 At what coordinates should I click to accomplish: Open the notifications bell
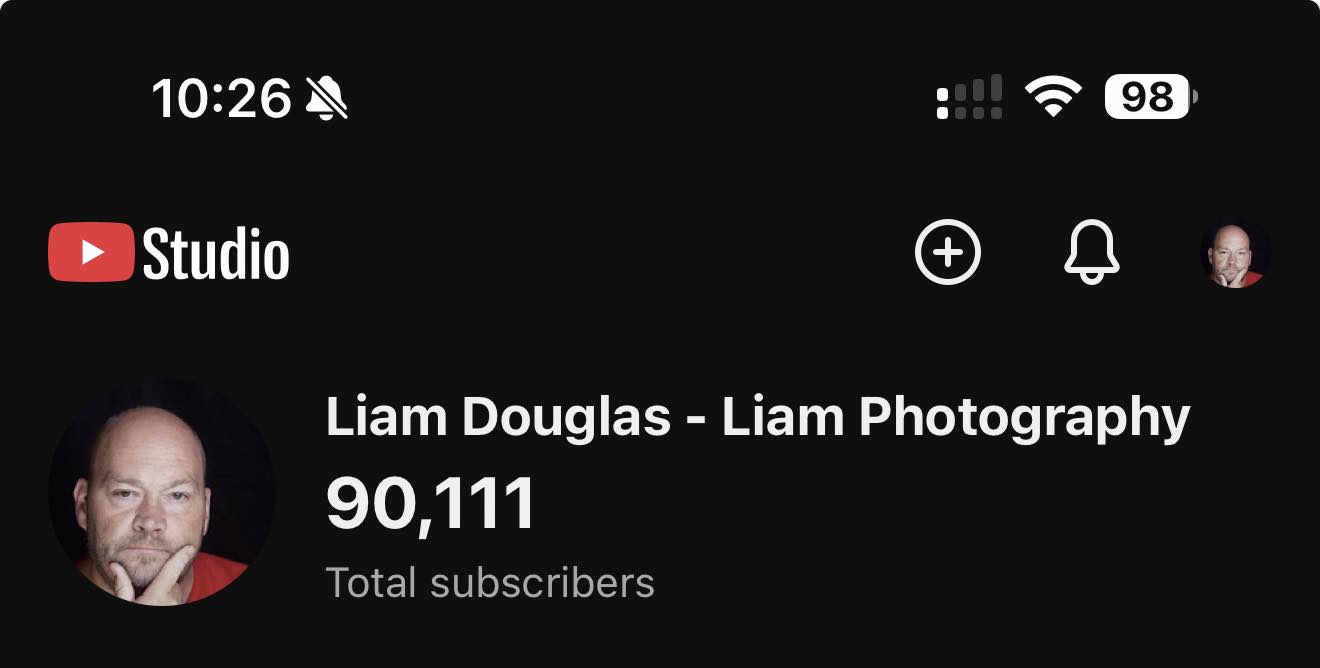point(1091,253)
